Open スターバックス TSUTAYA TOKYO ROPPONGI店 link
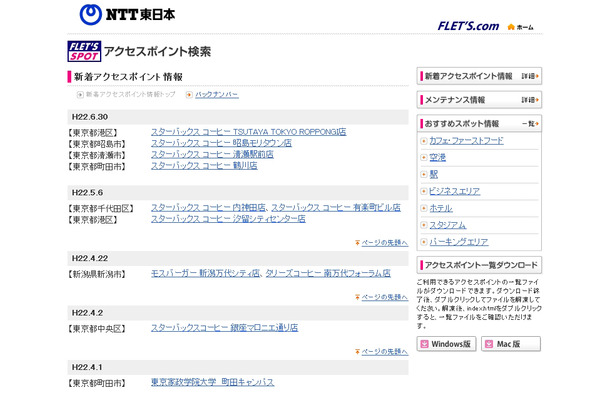The height and width of the screenshot is (400, 610). coord(249,132)
